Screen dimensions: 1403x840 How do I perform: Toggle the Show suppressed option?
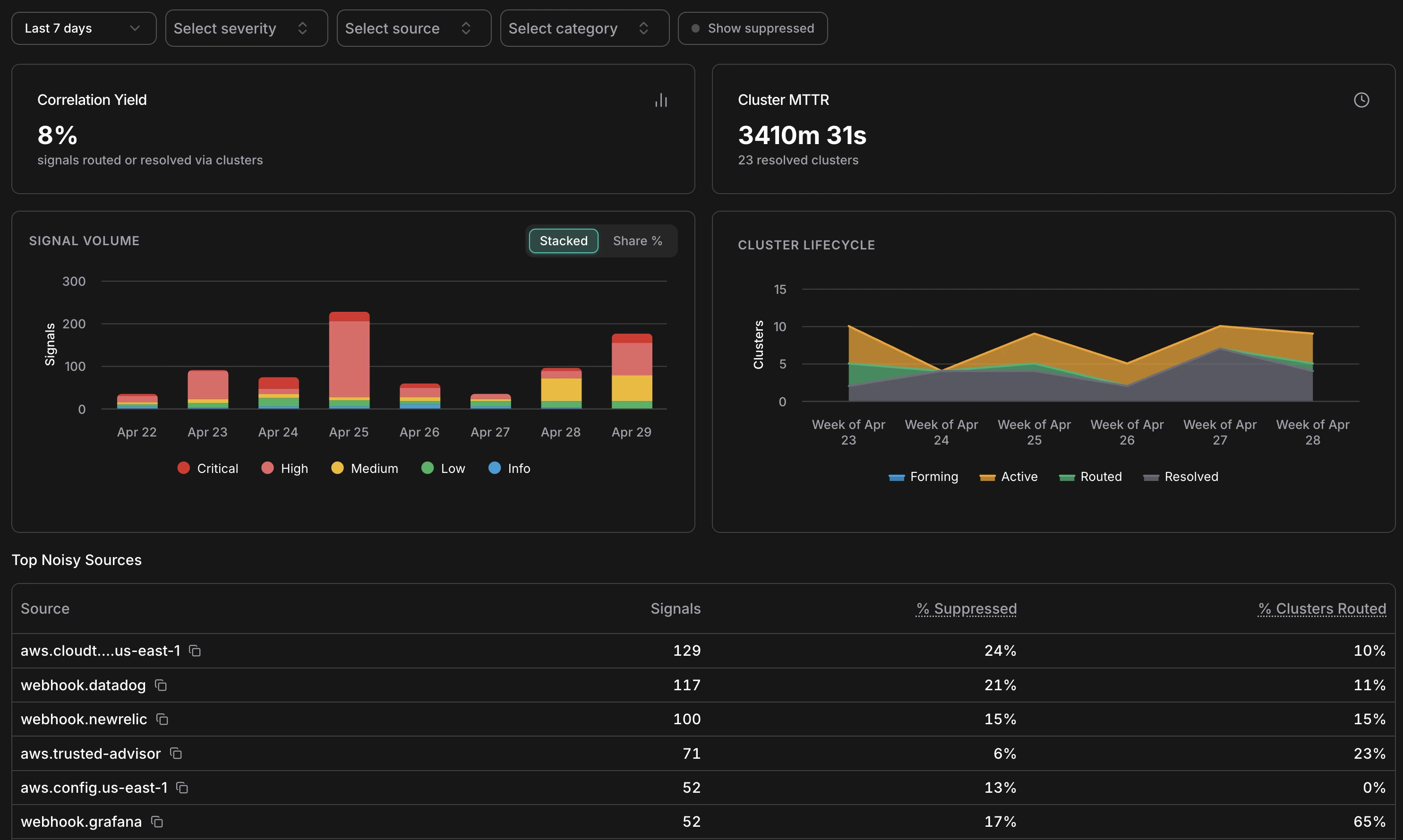click(753, 28)
